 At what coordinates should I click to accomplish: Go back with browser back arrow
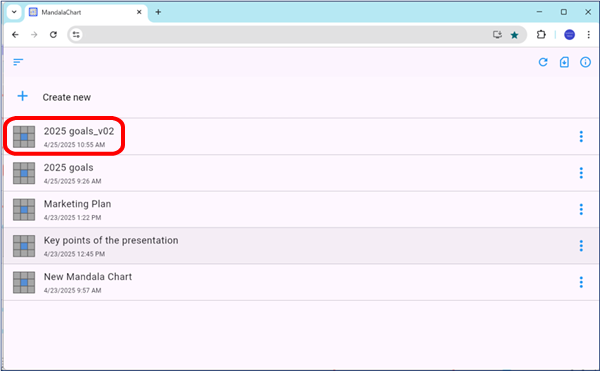pyautogui.click(x=15, y=35)
